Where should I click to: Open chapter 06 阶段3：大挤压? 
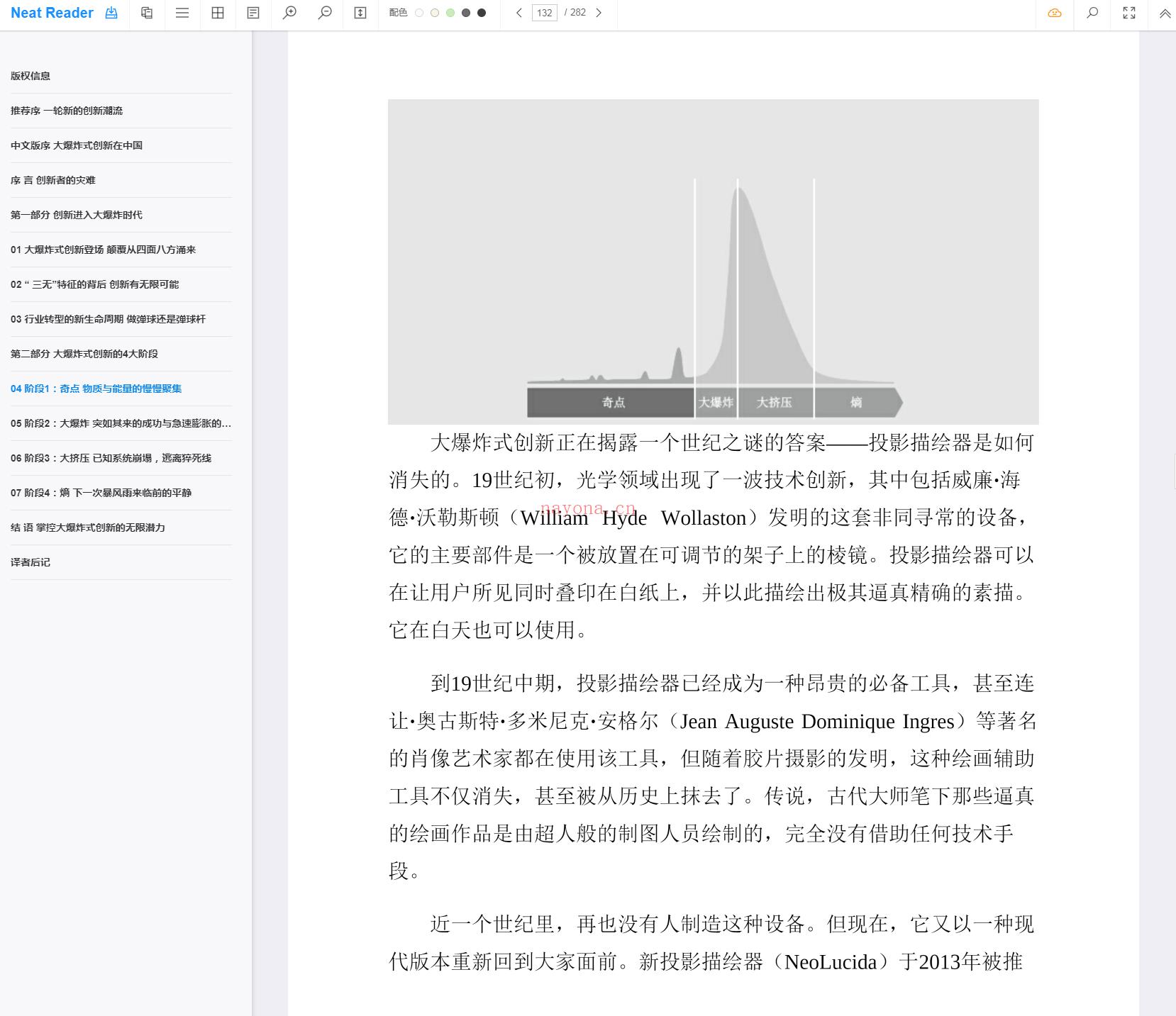[121, 458]
